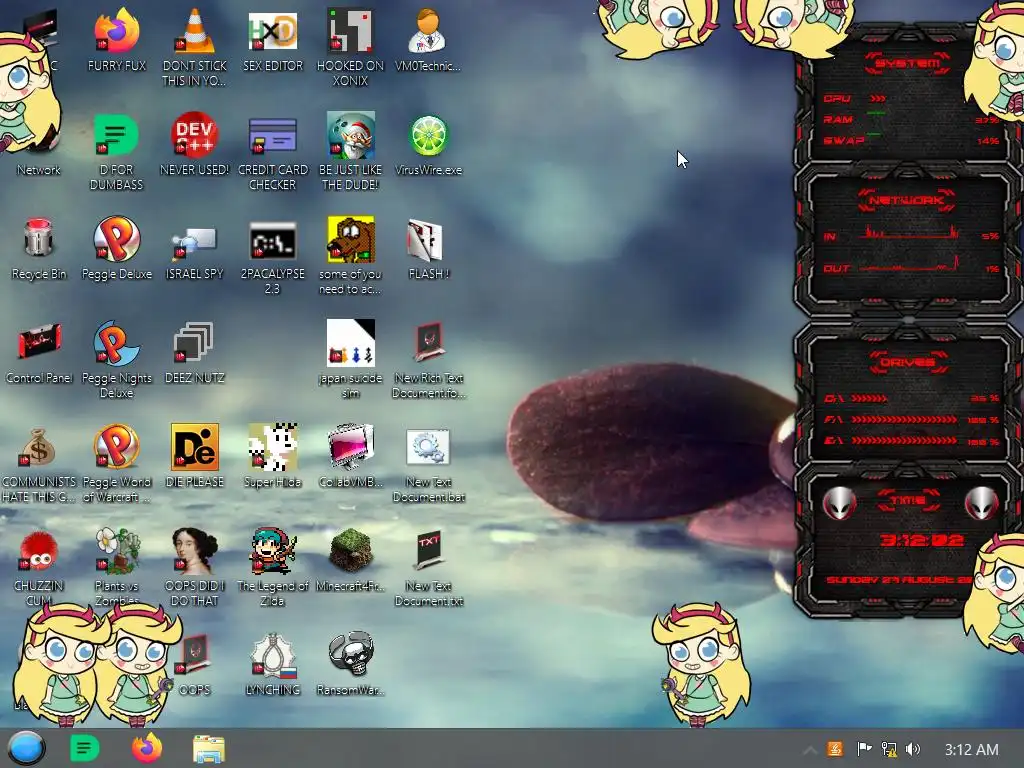Open the LYNCHING desktop icon
This screenshot has height=768, width=1024.
click(x=273, y=655)
